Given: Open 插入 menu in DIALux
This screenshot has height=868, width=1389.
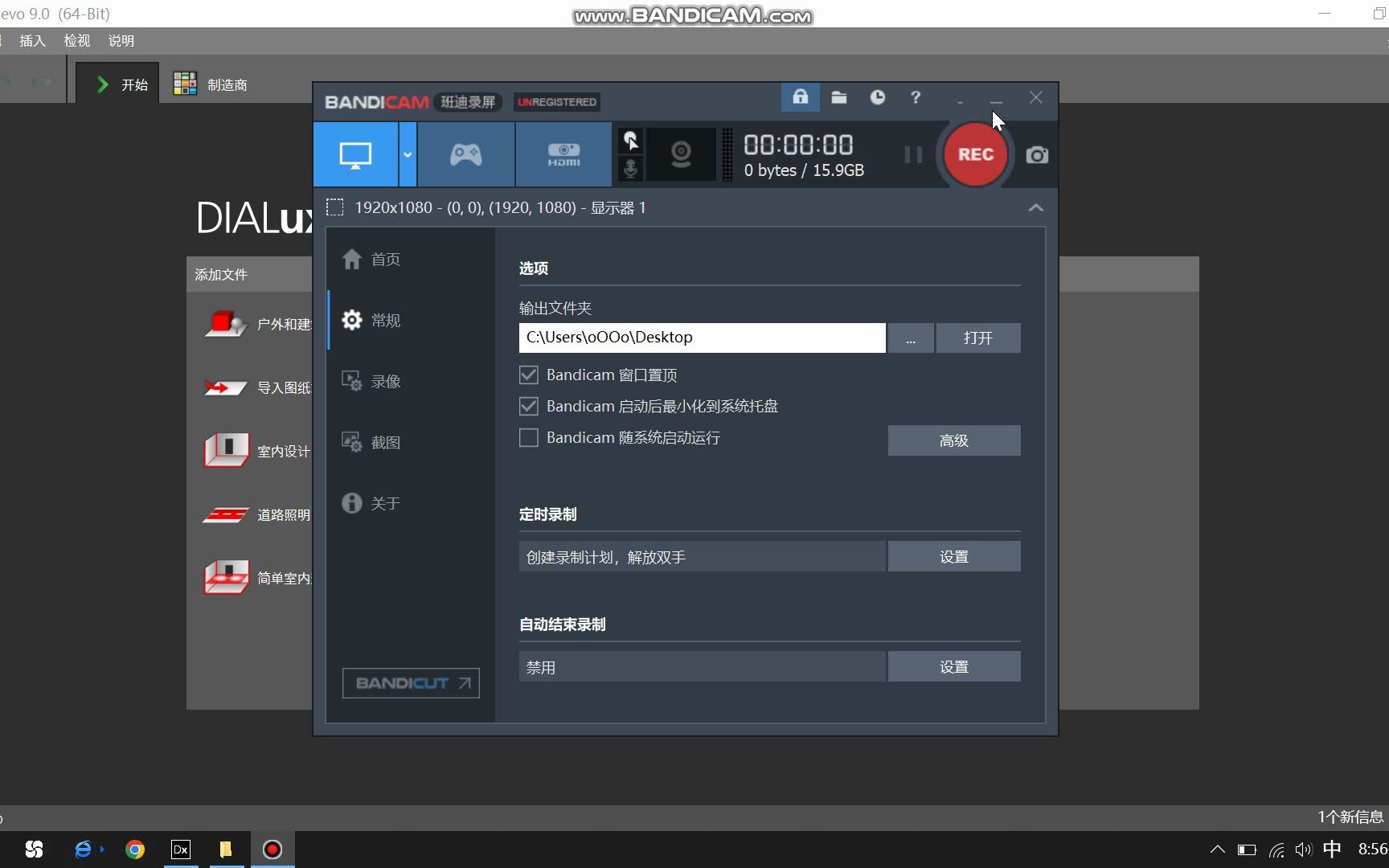Looking at the screenshot, I should pos(32,41).
